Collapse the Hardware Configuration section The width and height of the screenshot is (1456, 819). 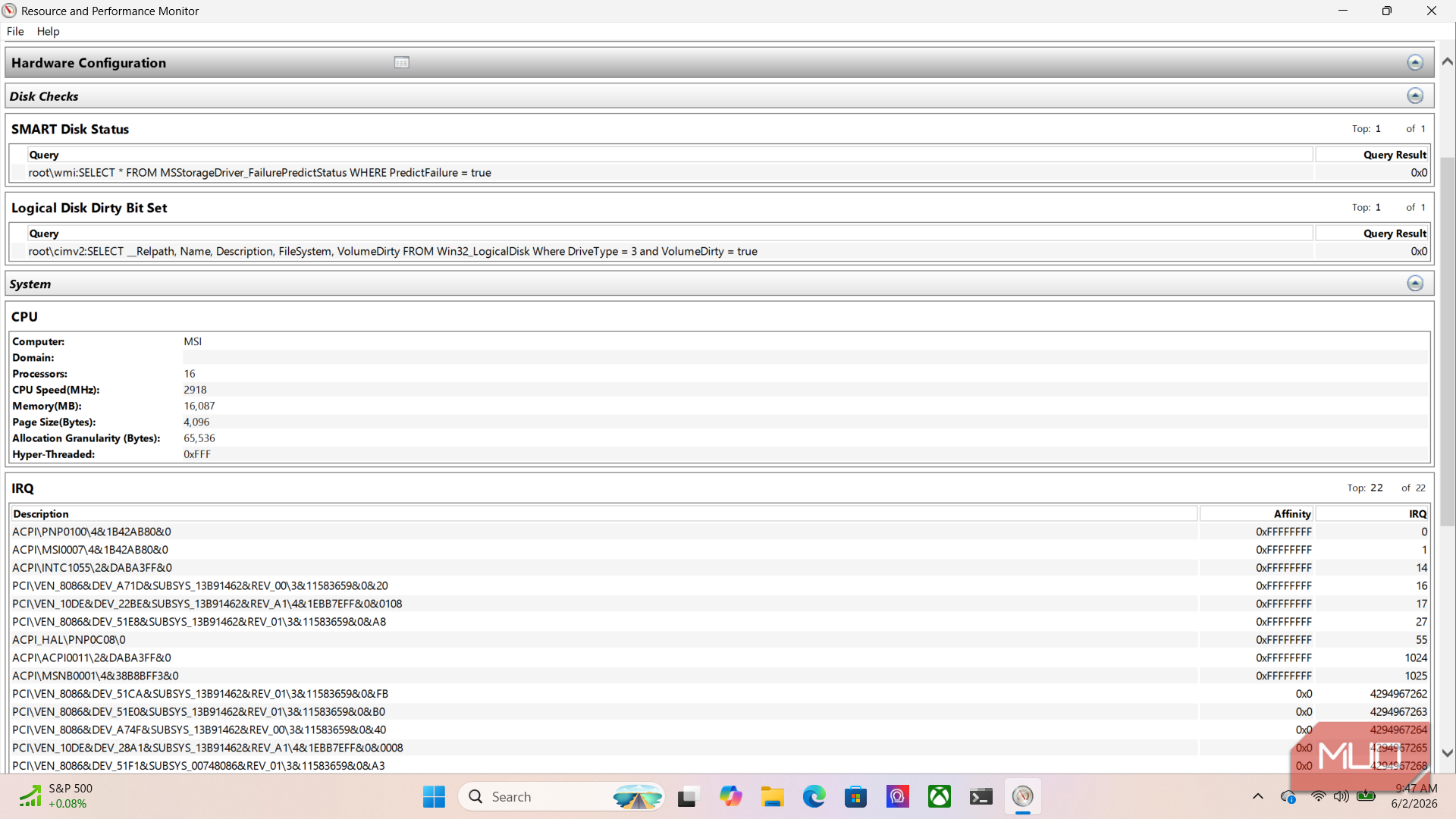pos(1415,63)
